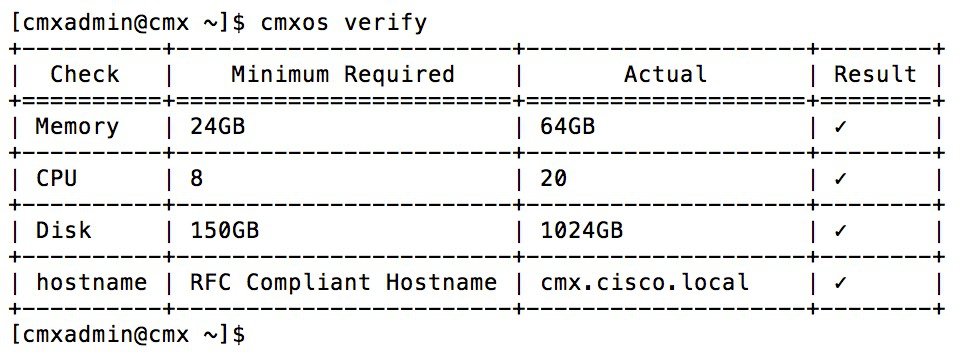Click the CPU label cell
Image resolution: width=960 pixels, height=360 pixels.
coord(56,179)
